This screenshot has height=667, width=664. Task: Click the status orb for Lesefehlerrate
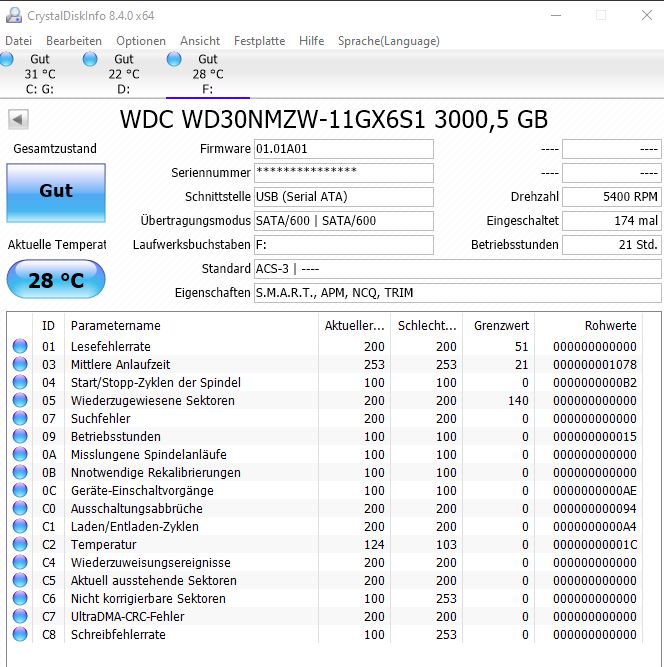tap(20, 346)
